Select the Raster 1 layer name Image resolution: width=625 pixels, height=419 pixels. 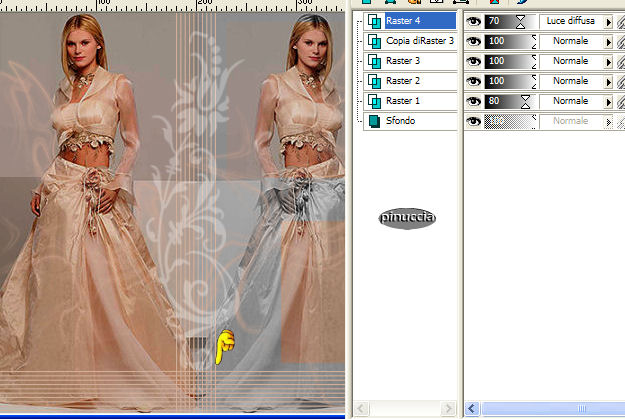click(403, 100)
